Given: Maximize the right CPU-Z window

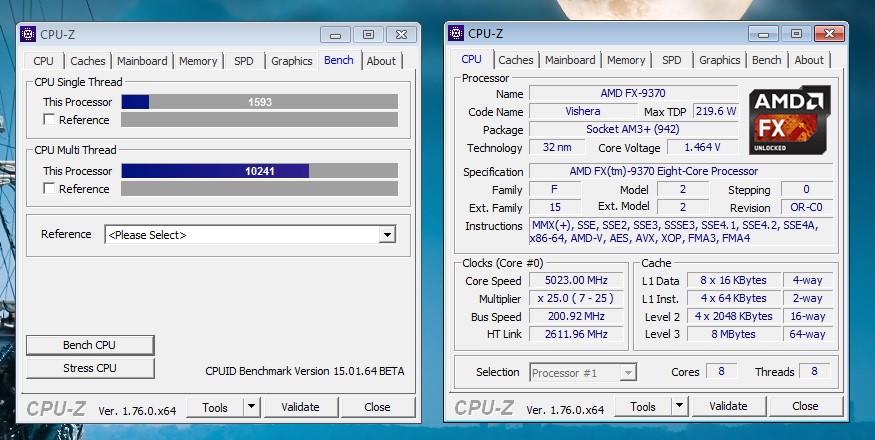Looking at the screenshot, I should 796,34.
